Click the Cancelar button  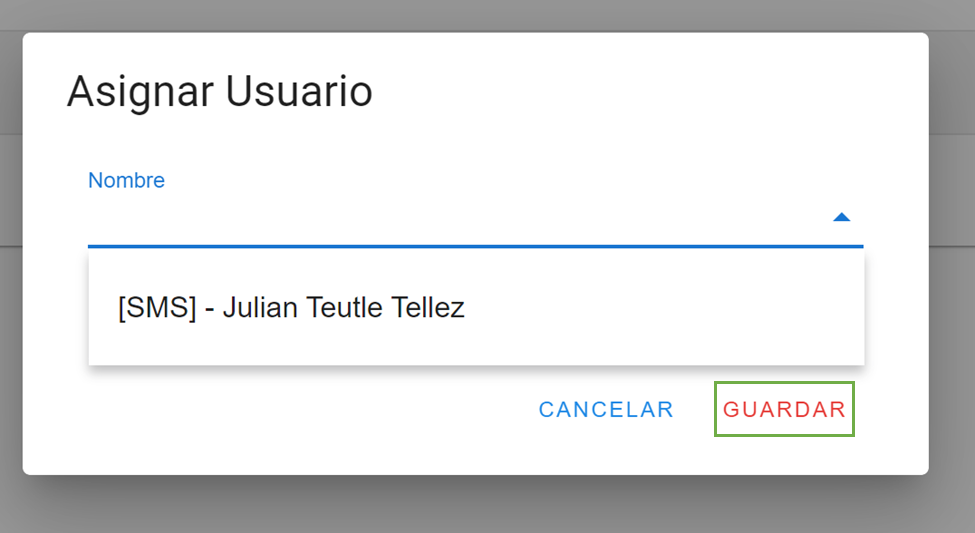606,409
